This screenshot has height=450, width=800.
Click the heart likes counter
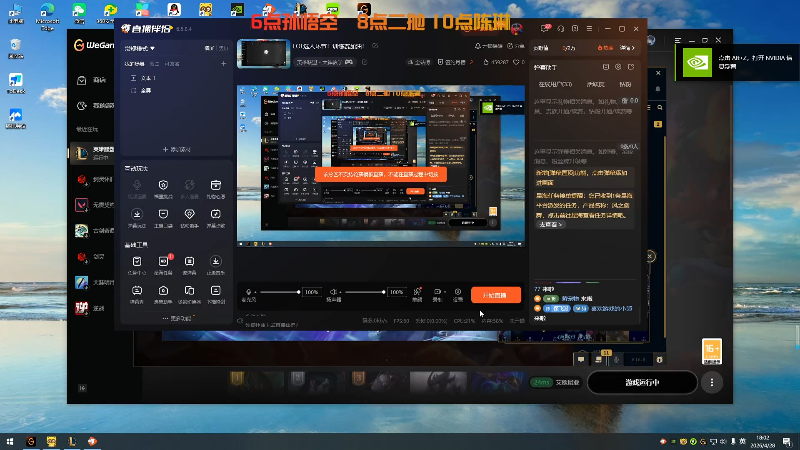click(x=519, y=62)
